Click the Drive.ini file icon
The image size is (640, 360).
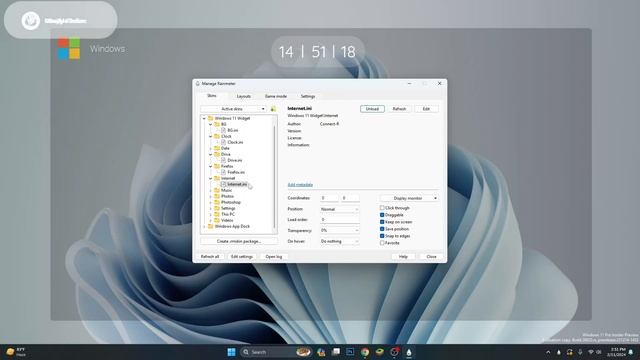(x=223, y=160)
